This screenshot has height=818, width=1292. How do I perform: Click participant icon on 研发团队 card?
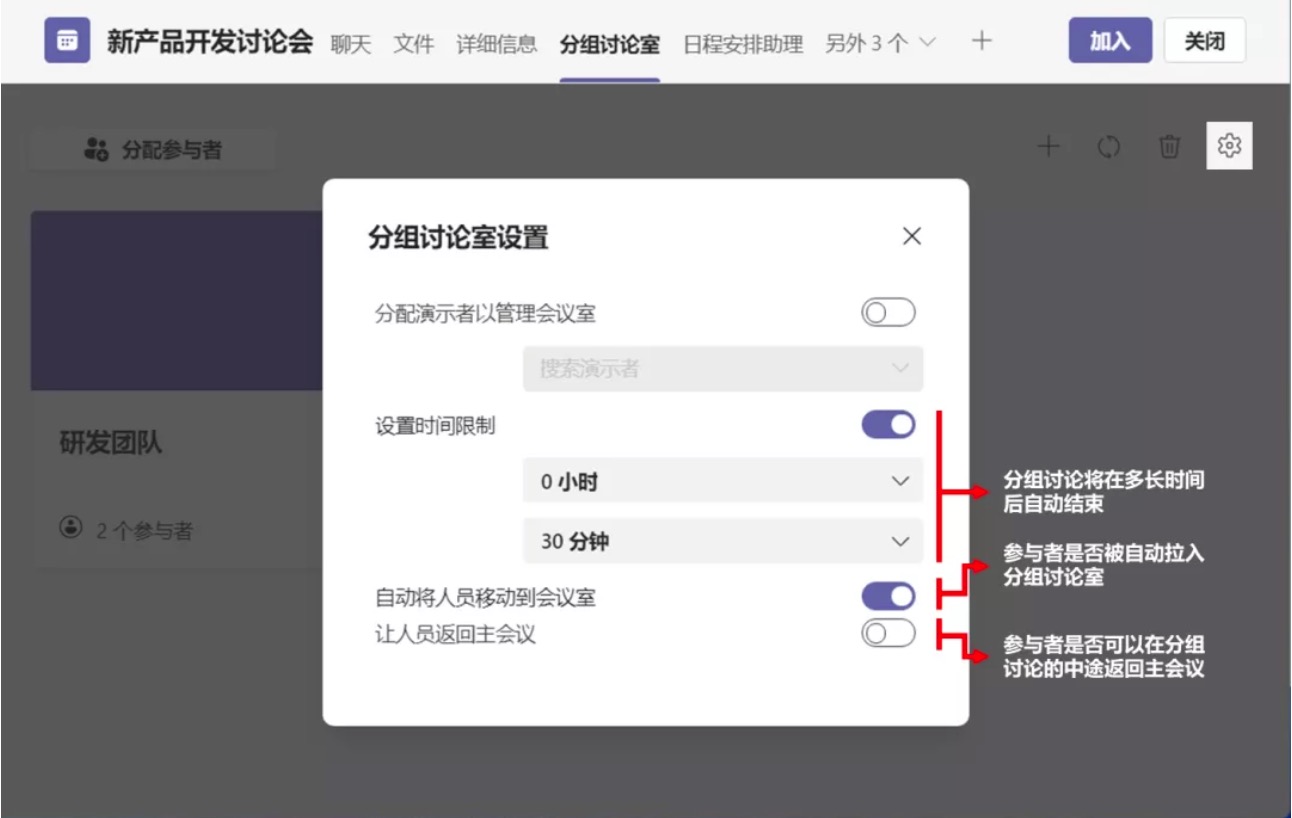tap(70, 528)
